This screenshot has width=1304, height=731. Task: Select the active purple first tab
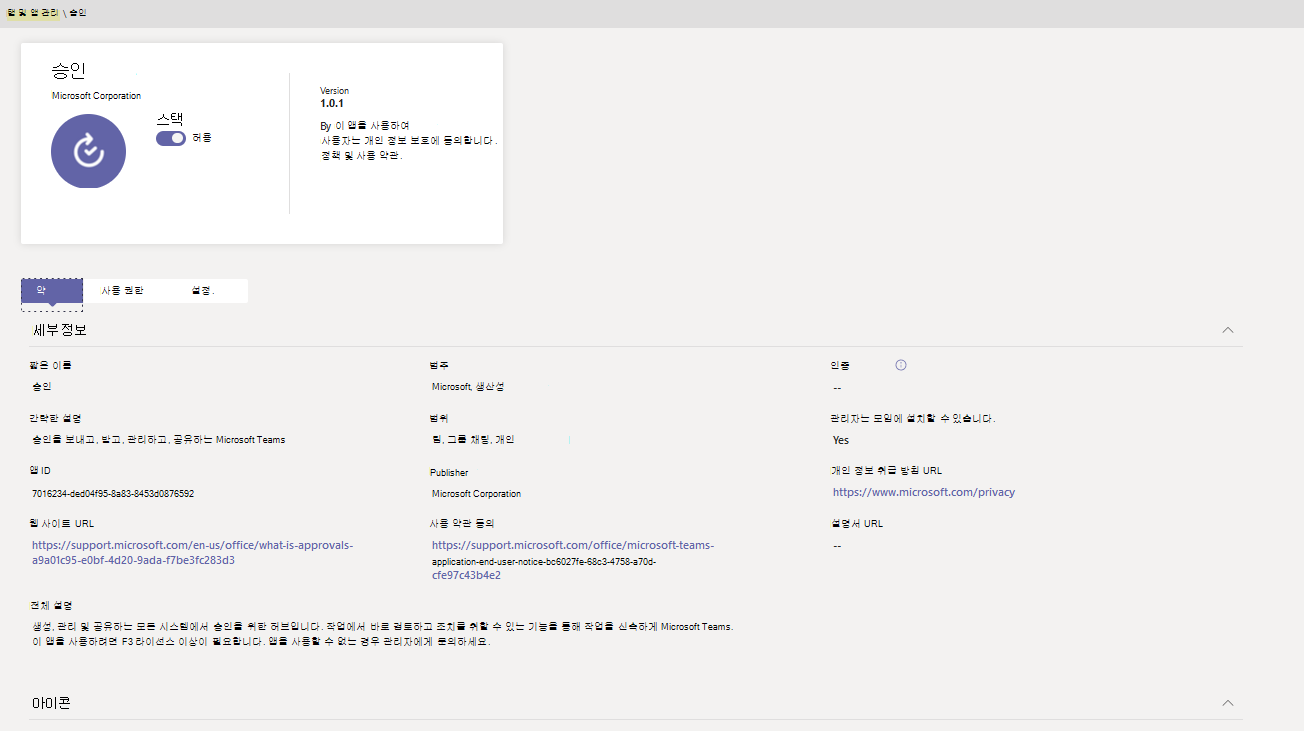(52, 291)
